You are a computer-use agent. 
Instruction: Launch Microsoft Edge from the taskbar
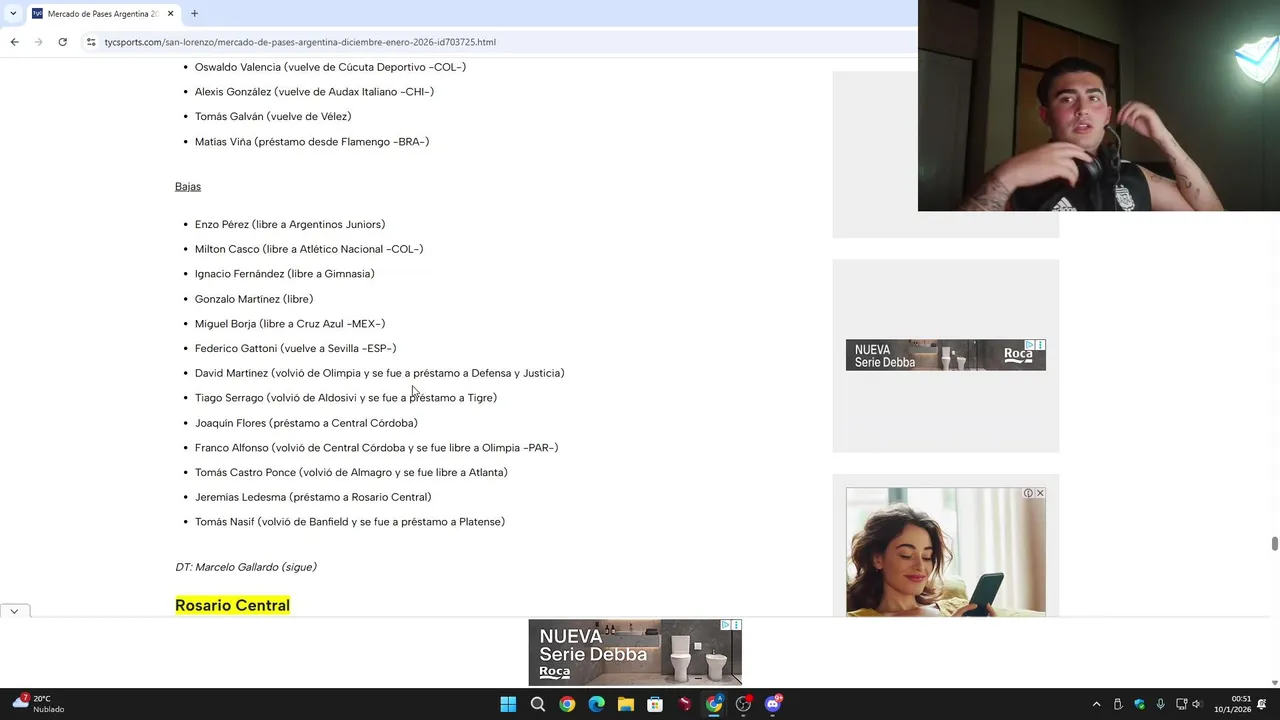[x=597, y=704]
